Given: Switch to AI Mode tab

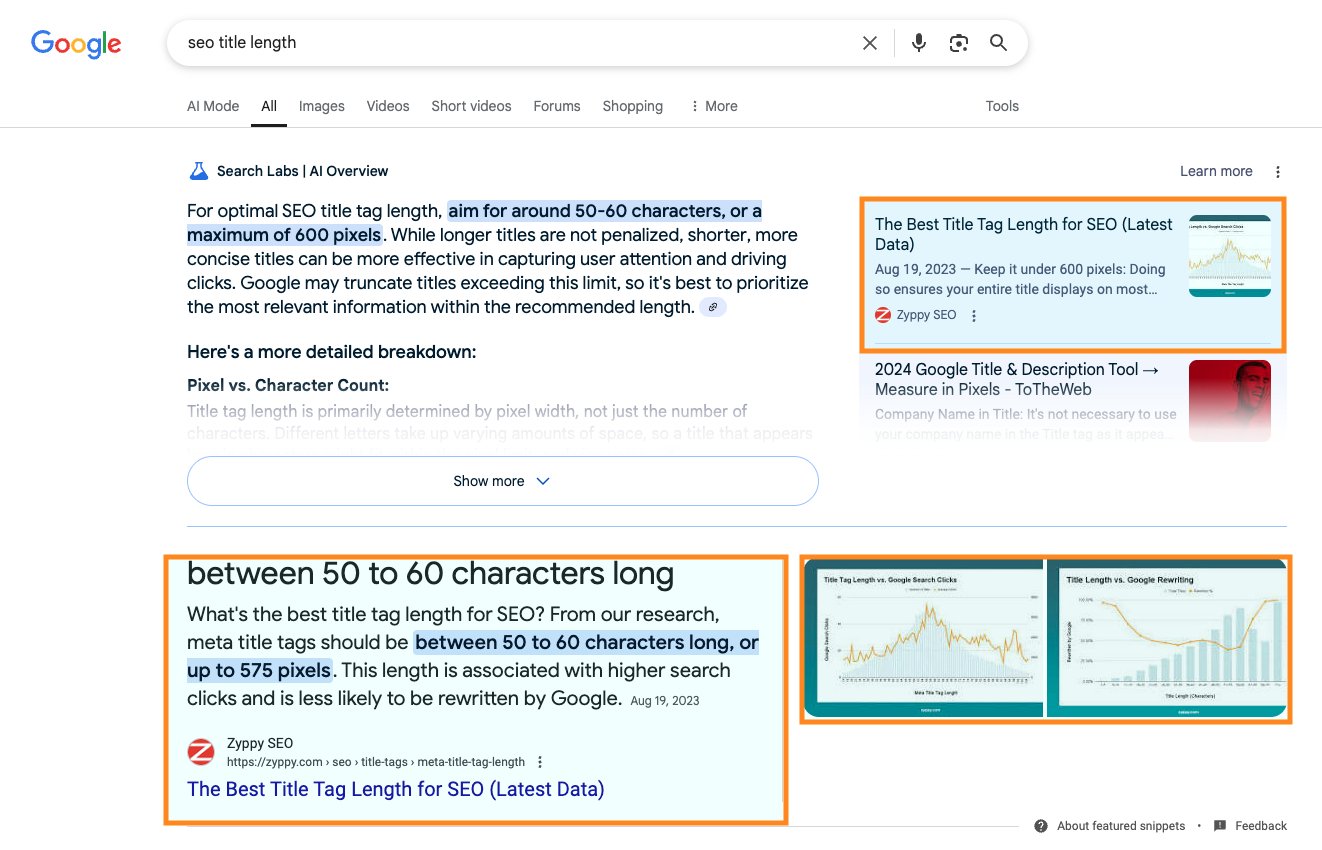Looking at the screenshot, I should [213, 106].
